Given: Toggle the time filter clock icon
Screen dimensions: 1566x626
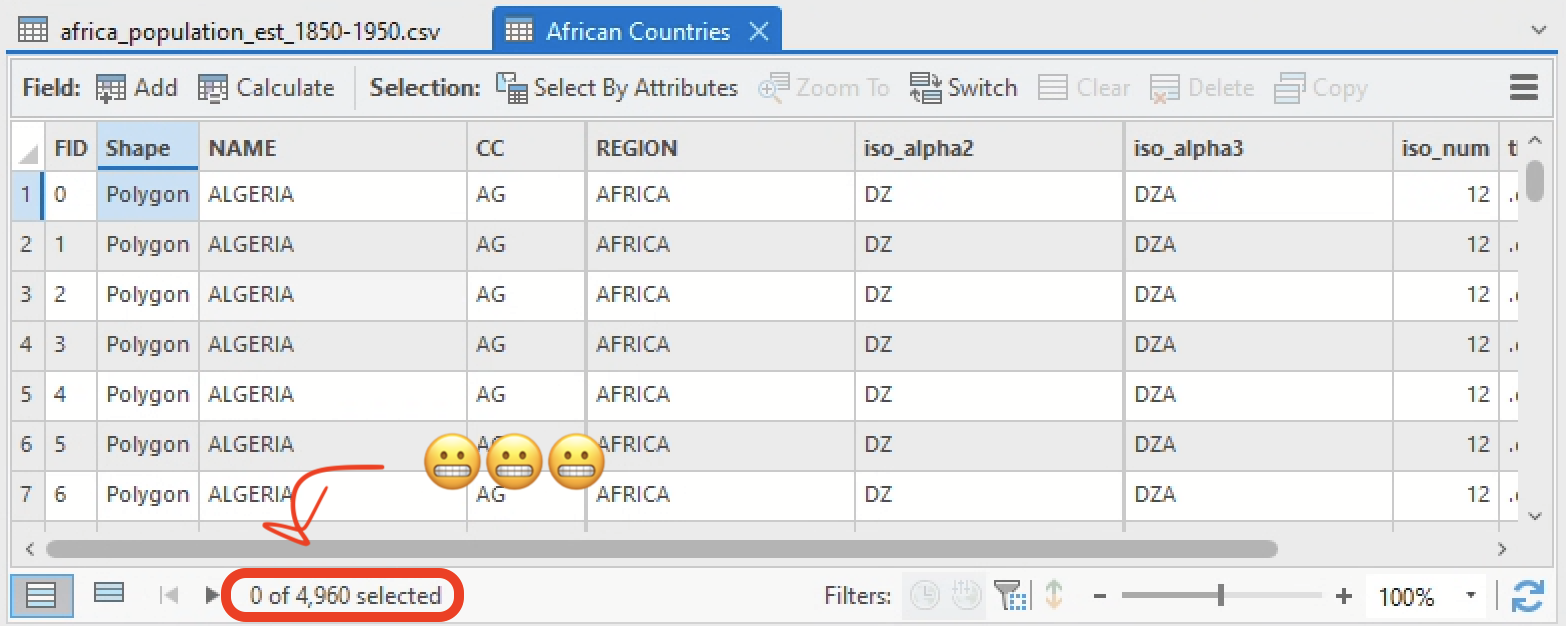Looking at the screenshot, I should pos(925,596).
